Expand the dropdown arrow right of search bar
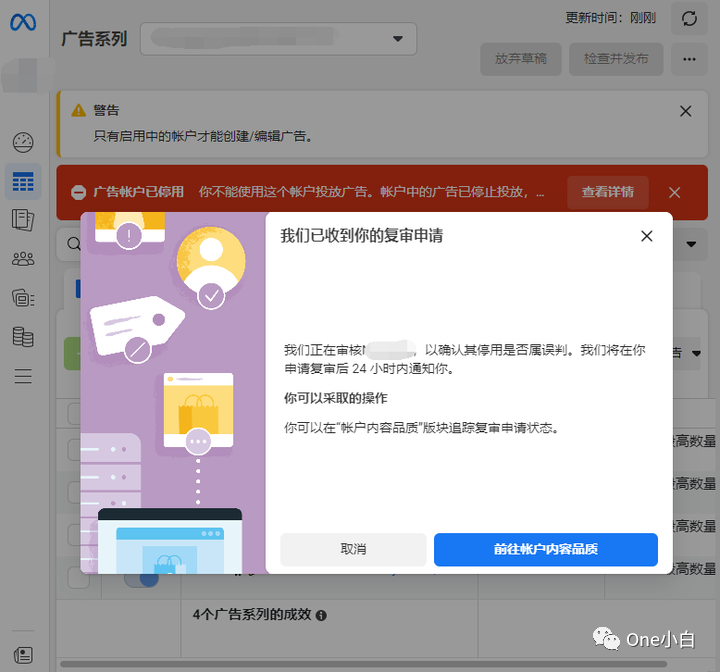720x672 pixels. (692, 244)
